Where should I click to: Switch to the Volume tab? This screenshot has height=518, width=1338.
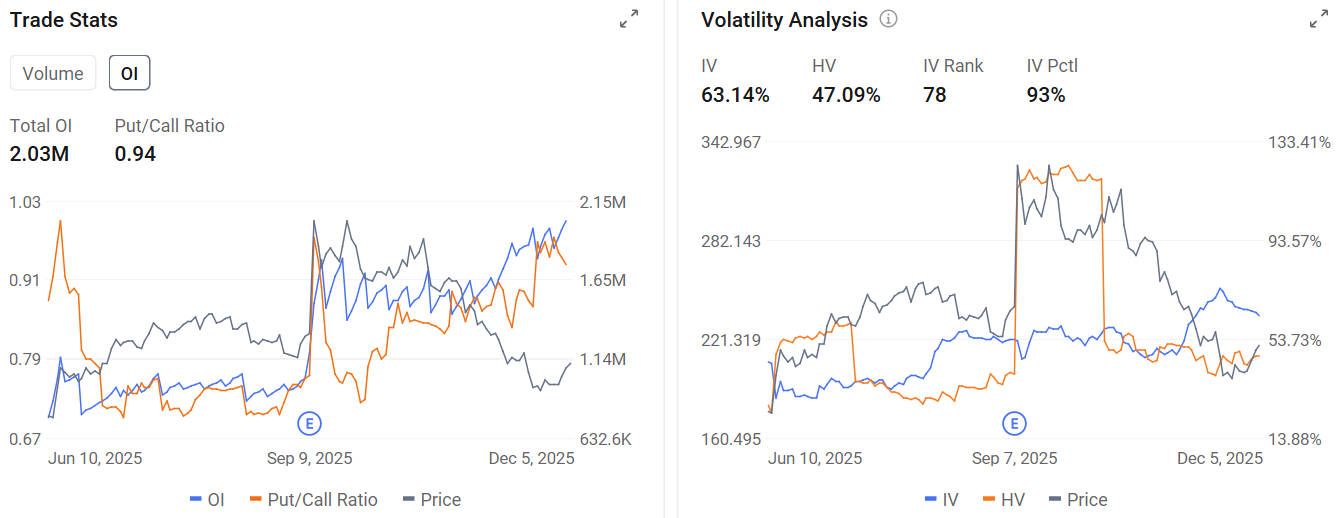coord(53,73)
